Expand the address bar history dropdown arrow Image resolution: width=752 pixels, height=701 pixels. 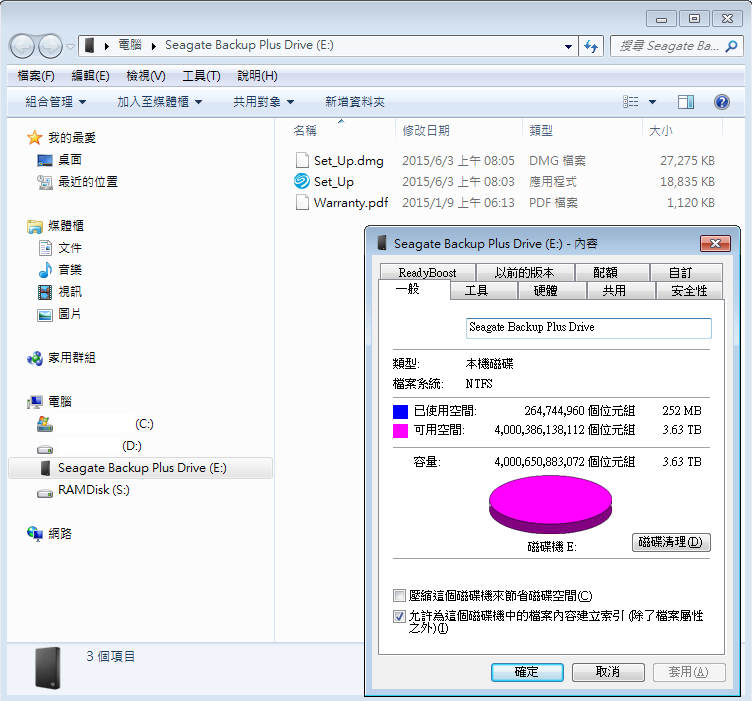pos(568,47)
